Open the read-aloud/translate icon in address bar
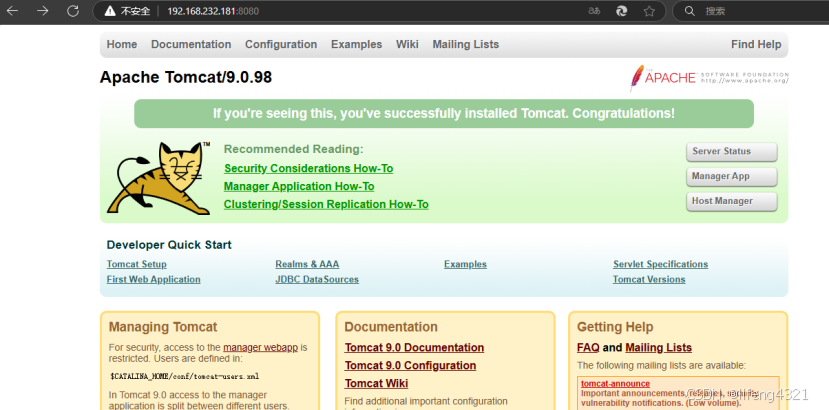This screenshot has height=410, width=829. (594, 11)
